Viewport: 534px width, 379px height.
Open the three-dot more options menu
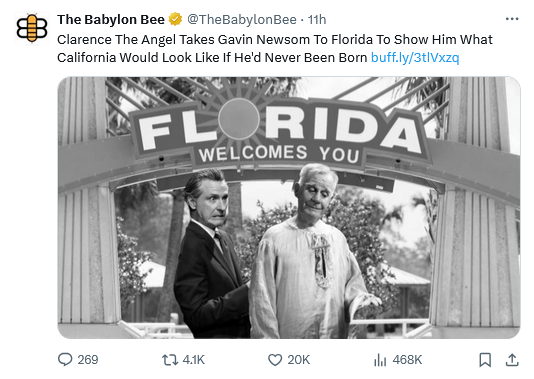coord(512,19)
